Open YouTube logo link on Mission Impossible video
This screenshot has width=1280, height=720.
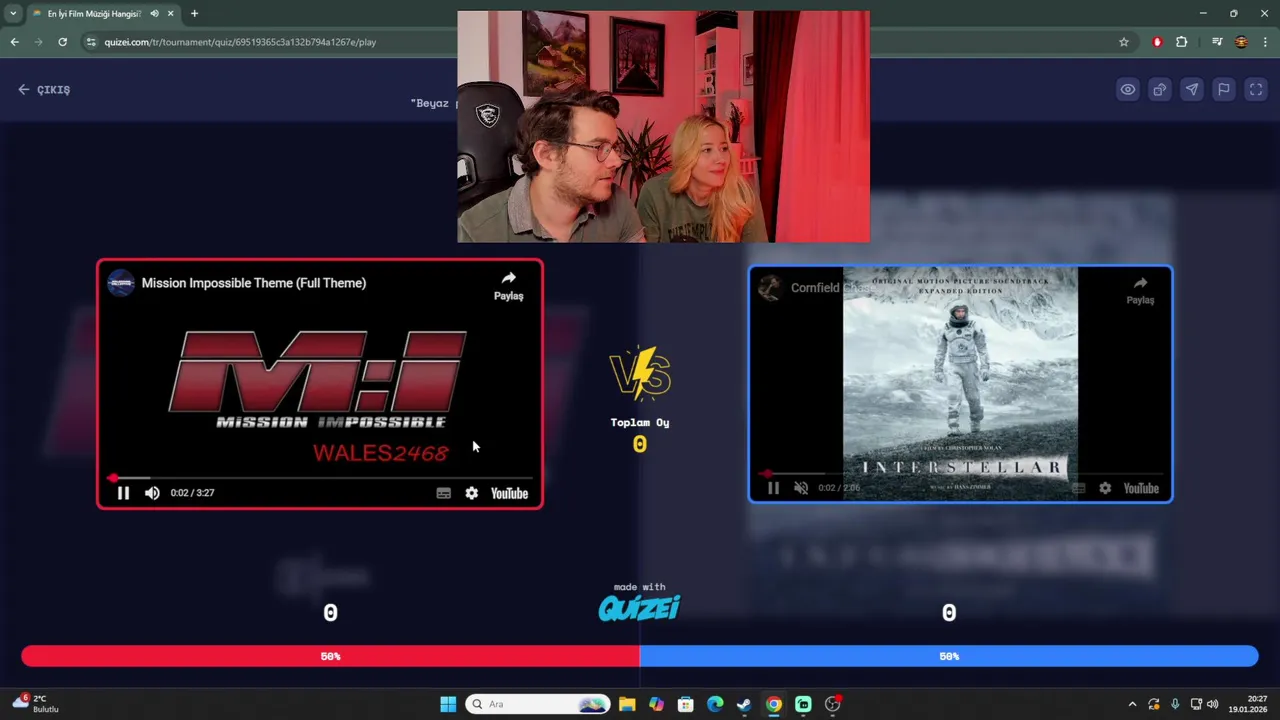pyautogui.click(x=509, y=493)
